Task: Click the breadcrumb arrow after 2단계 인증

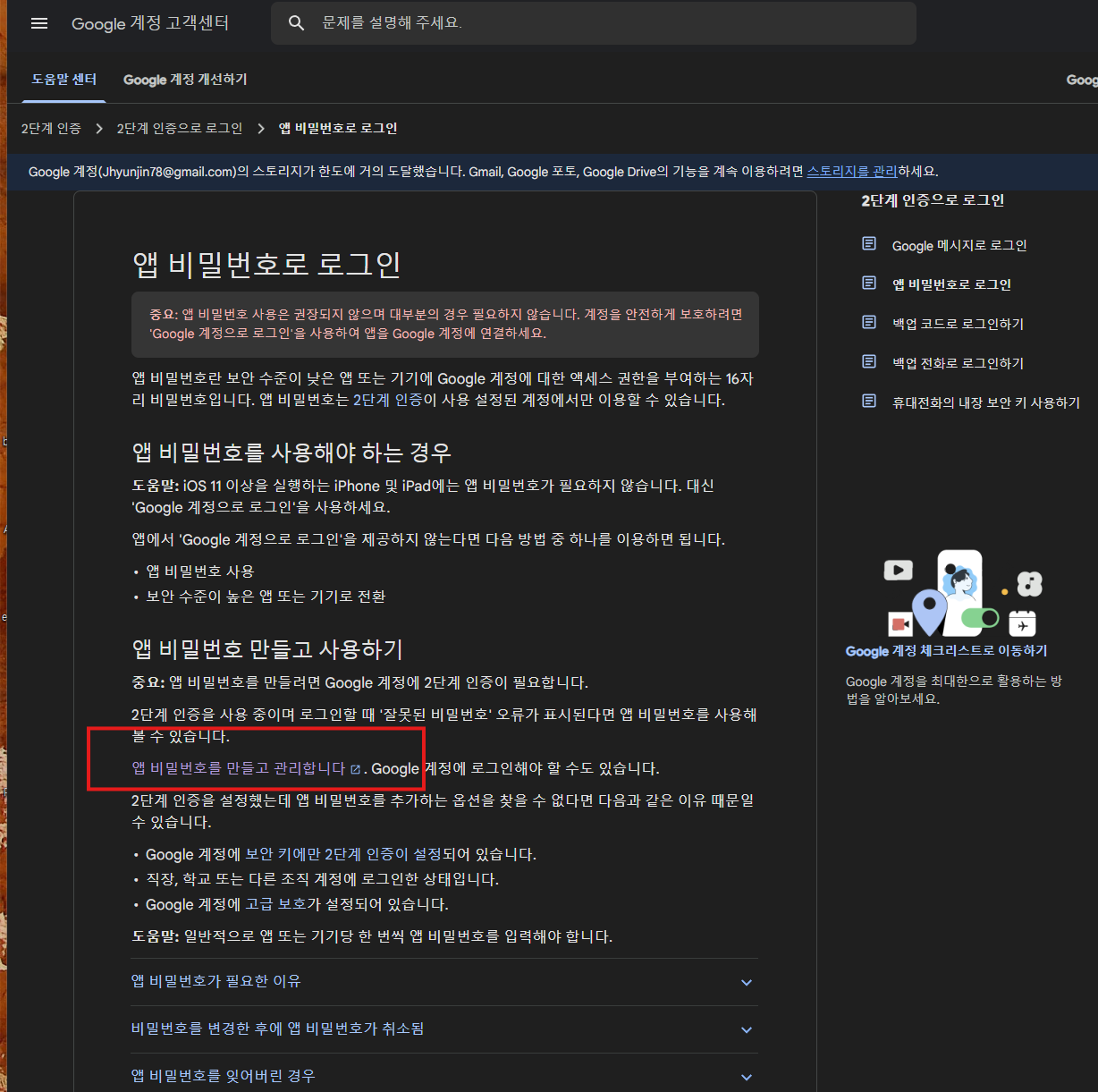Action: coord(99,129)
